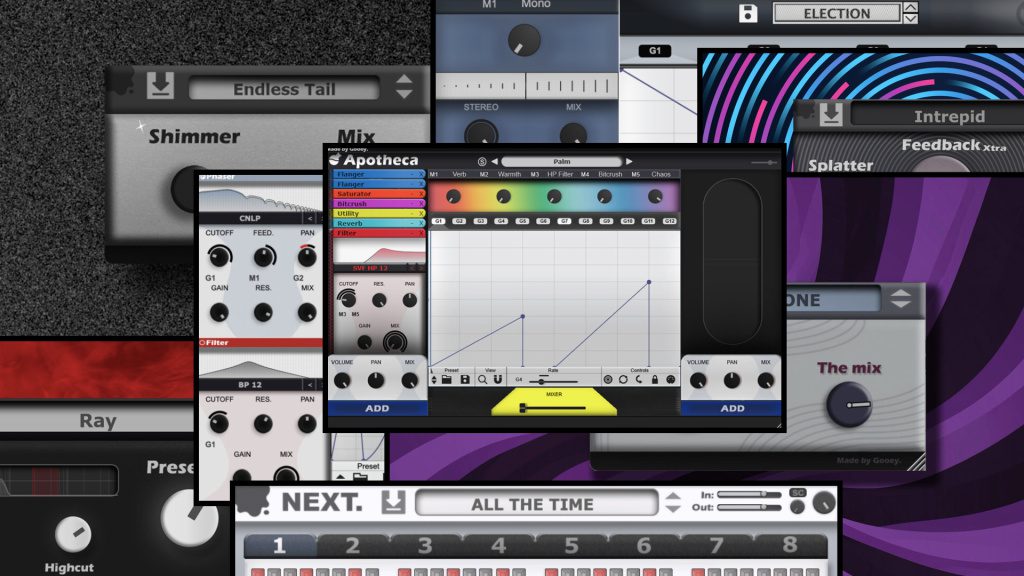1024x576 pixels.
Task: Toggle the S button next to the Palm preset
Action: (x=481, y=163)
